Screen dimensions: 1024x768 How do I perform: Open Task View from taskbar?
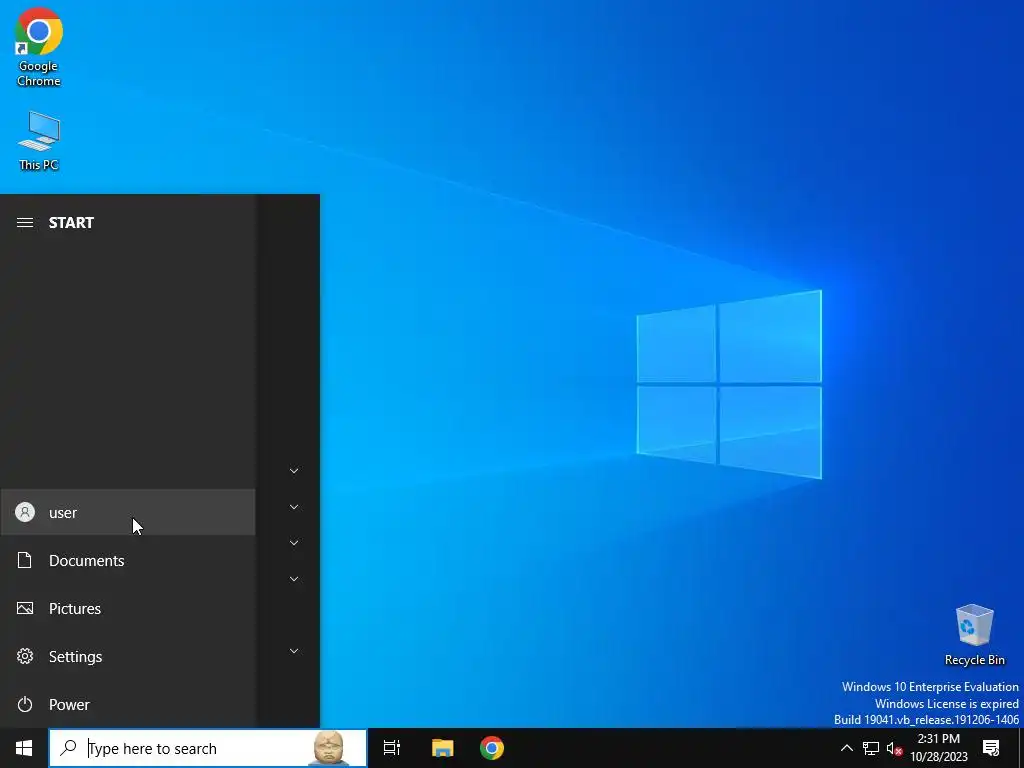point(392,748)
